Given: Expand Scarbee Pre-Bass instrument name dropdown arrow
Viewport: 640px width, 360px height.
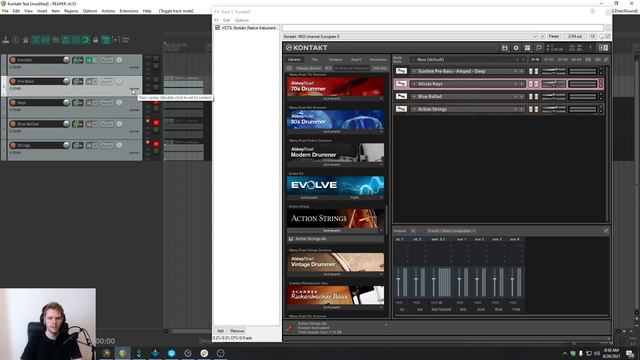Looking at the screenshot, I should point(414,71).
